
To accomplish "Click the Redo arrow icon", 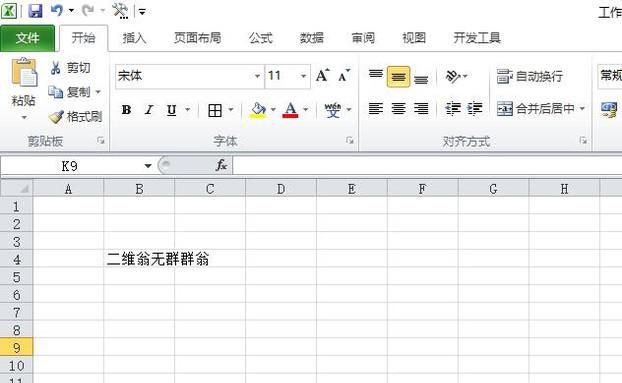I will point(88,10).
